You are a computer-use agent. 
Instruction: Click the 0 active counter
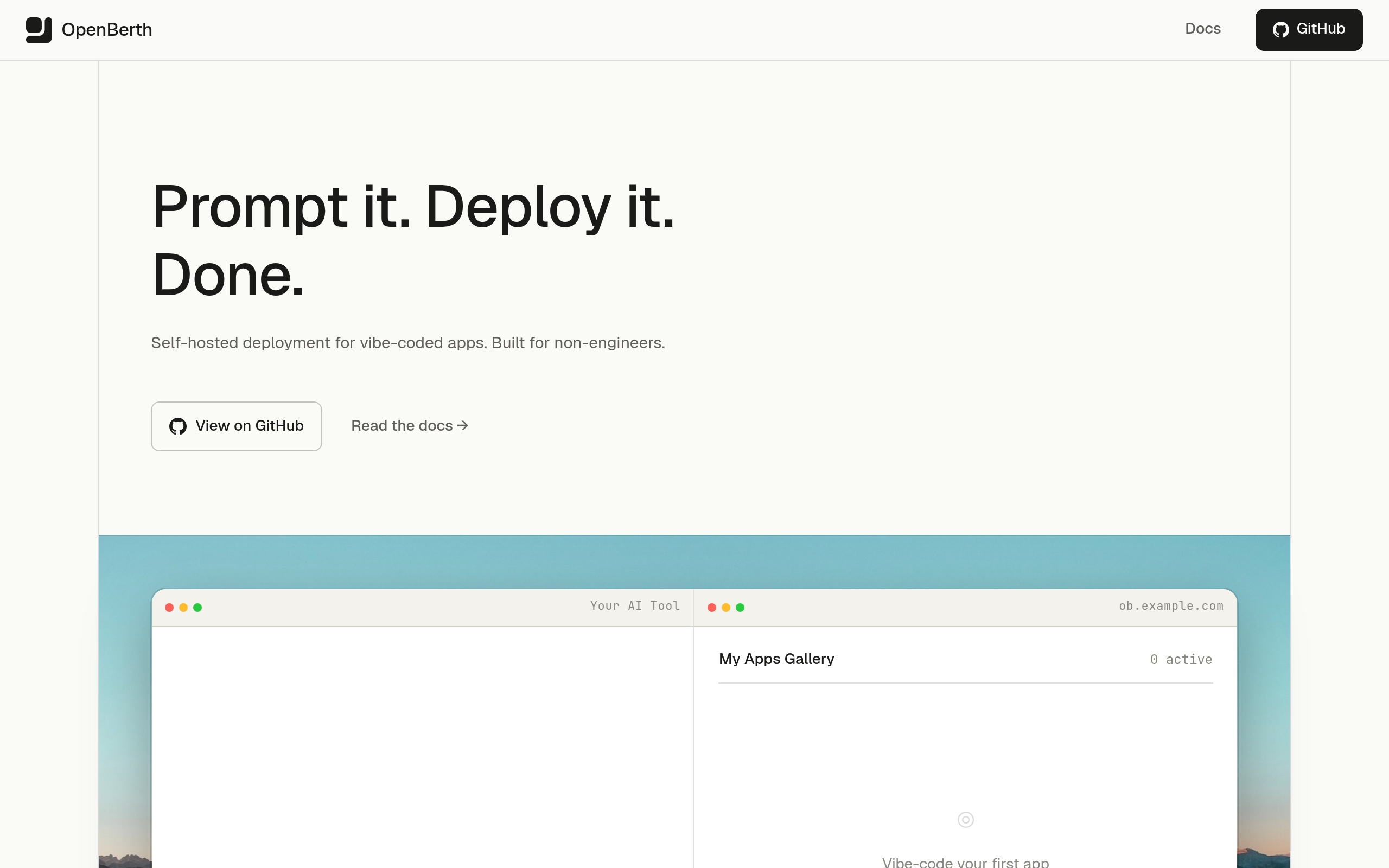[1181, 660]
